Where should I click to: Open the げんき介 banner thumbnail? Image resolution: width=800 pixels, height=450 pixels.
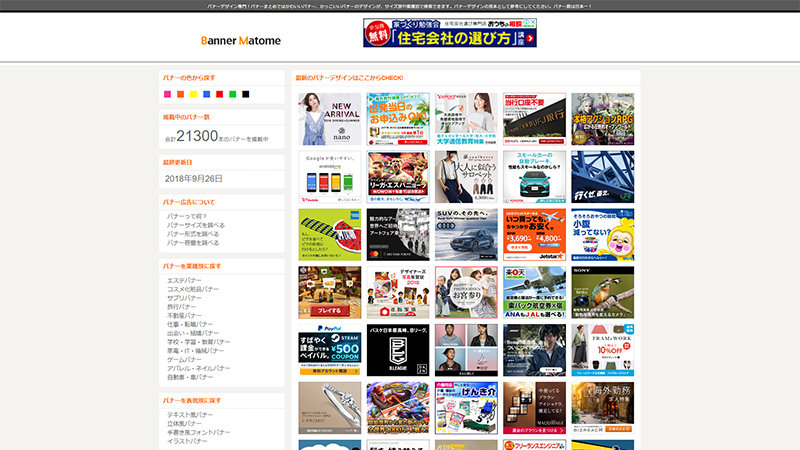[x=466, y=408]
